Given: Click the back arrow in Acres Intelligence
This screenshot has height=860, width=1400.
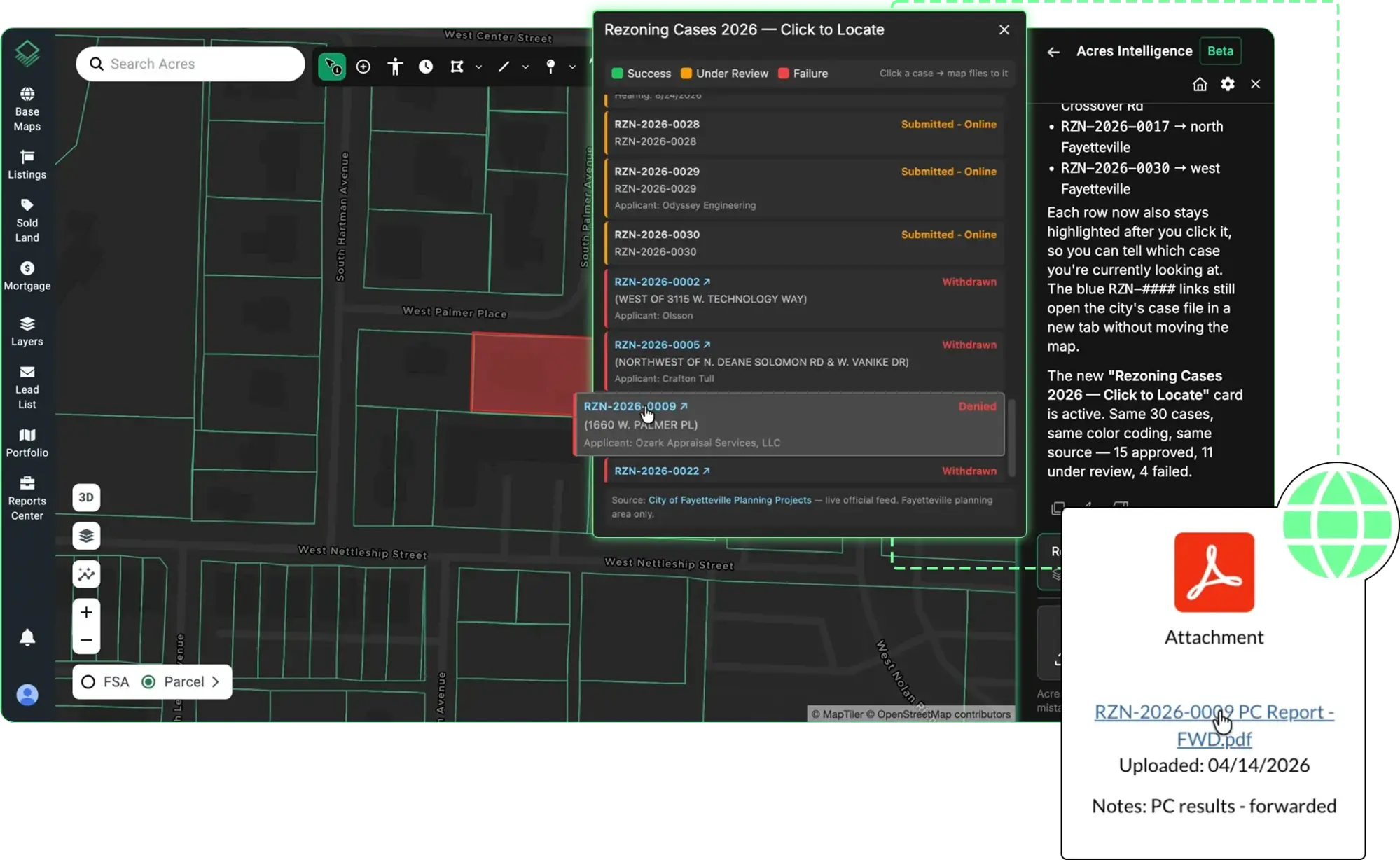Looking at the screenshot, I should pos(1053,52).
